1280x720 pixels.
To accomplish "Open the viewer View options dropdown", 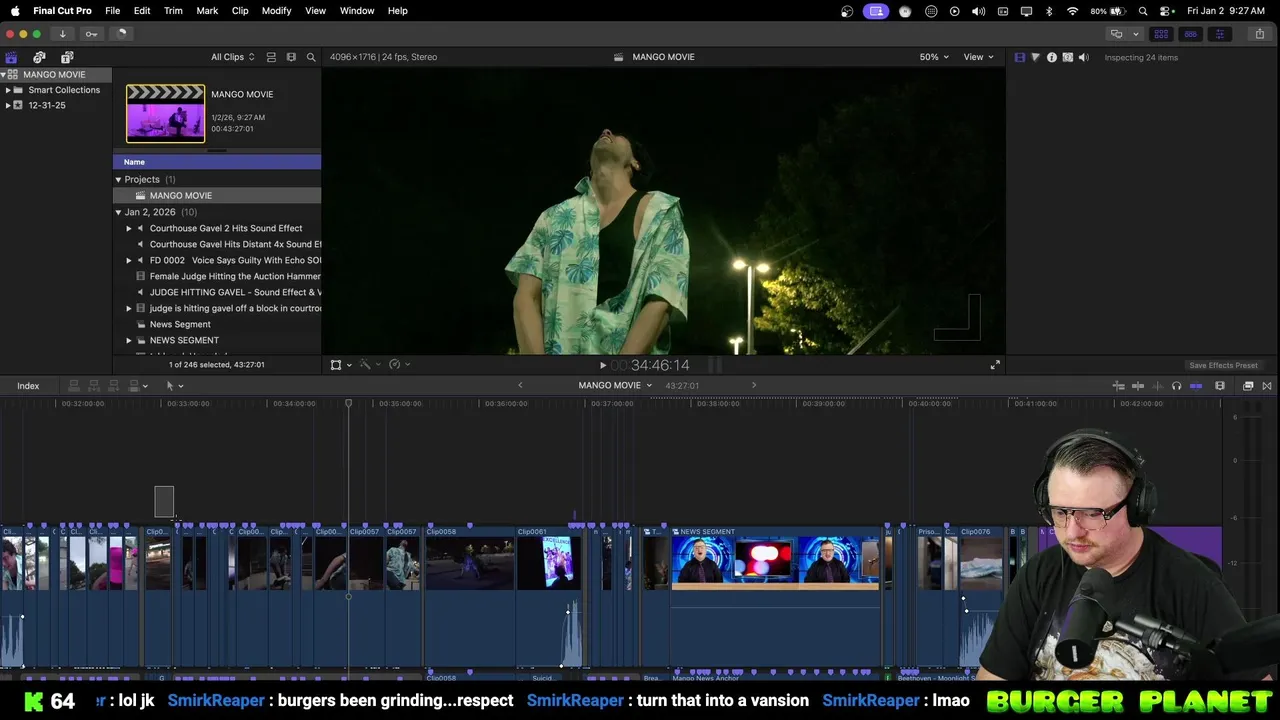I will click(x=978, y=57).
